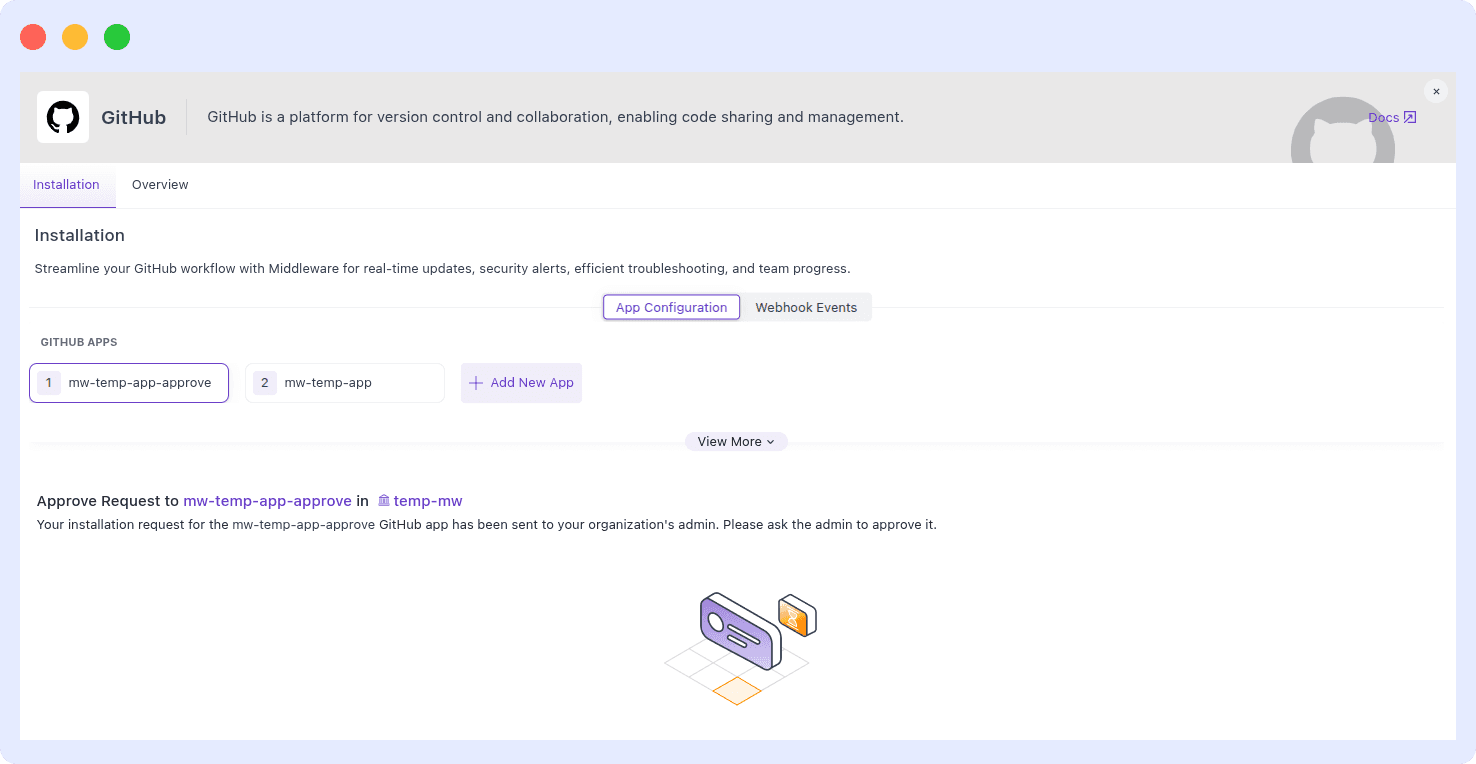Open the Docs link
The image size is (1476, 764).
coord(1383,117)
